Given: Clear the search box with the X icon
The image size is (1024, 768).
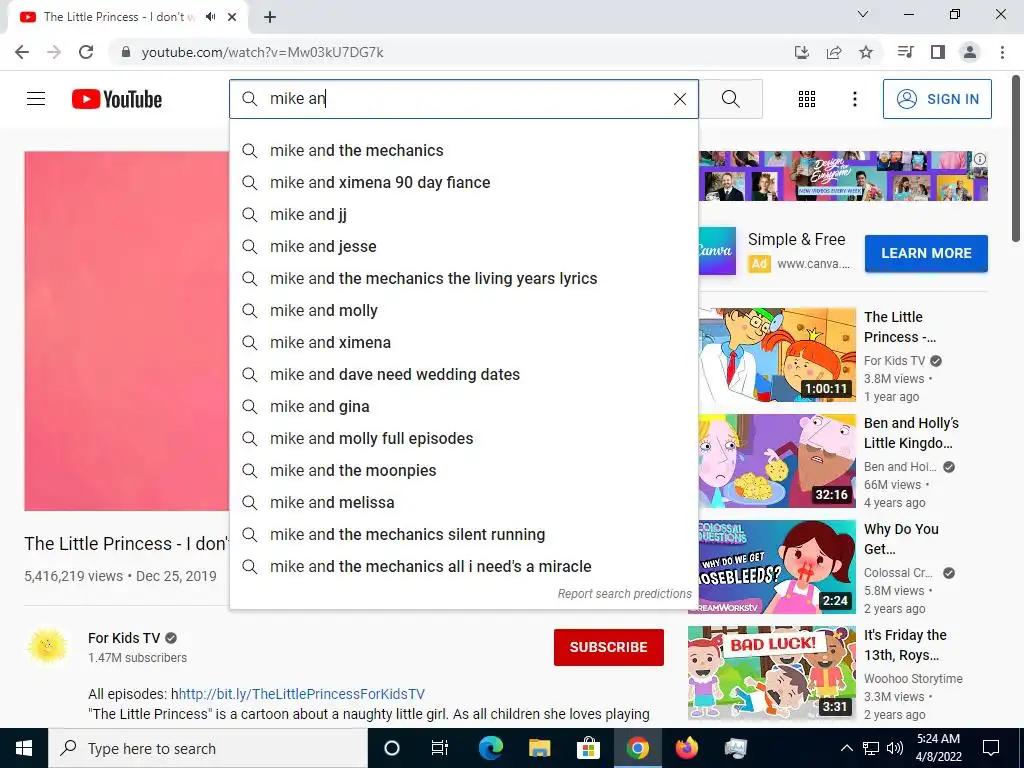Looking at the screenshot, I should (680, 99).
